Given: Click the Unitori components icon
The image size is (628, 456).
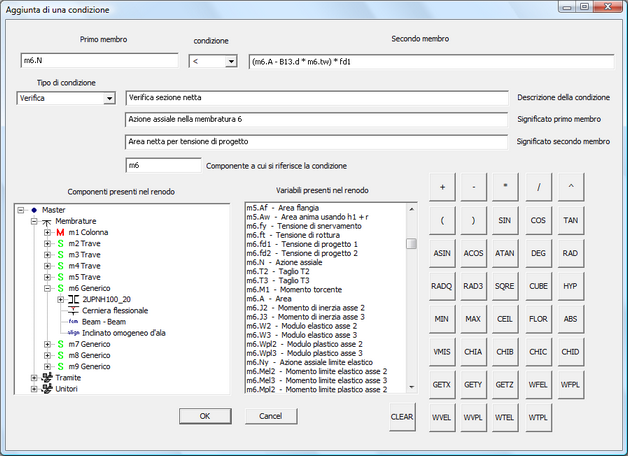Looking at the screenshot, I should (46, 388).
